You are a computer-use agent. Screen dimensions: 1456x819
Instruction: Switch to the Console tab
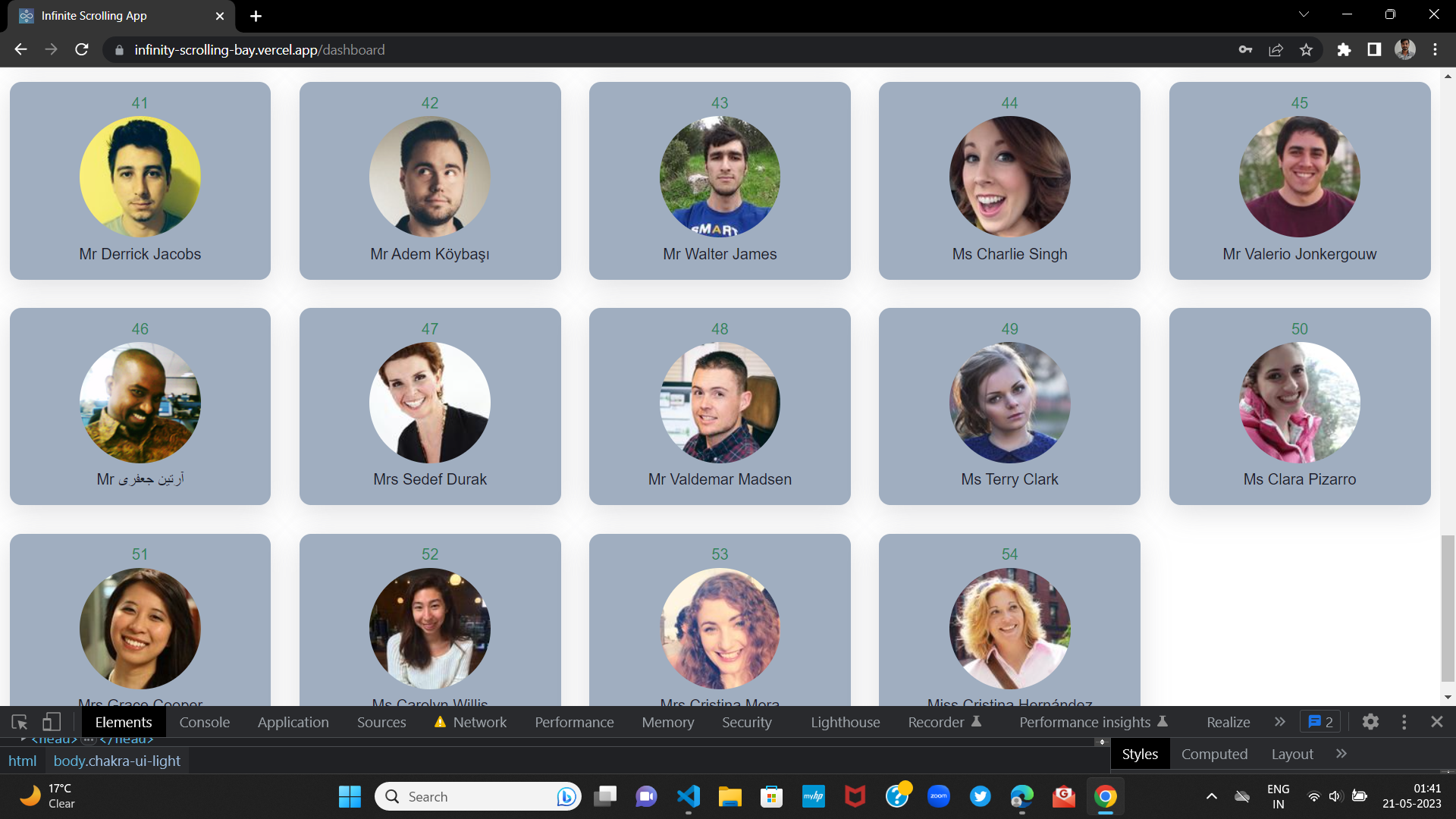click(204, 722)
